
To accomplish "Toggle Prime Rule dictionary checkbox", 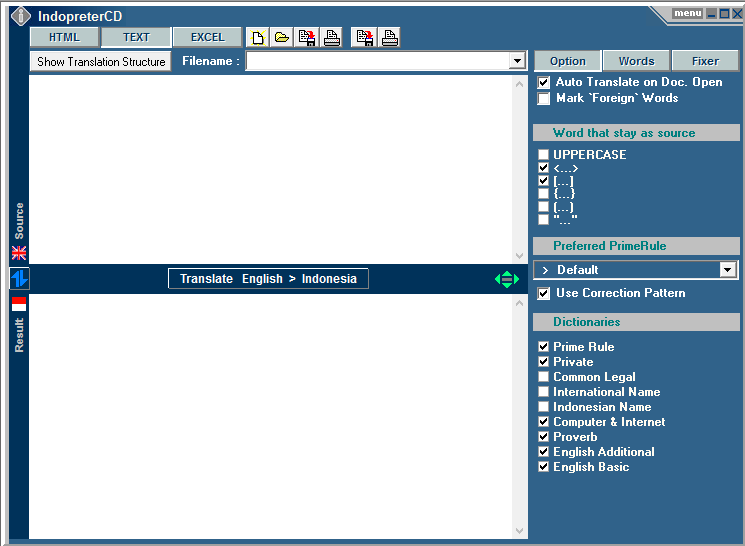I will pyautogui.click(x=543, y=346).
